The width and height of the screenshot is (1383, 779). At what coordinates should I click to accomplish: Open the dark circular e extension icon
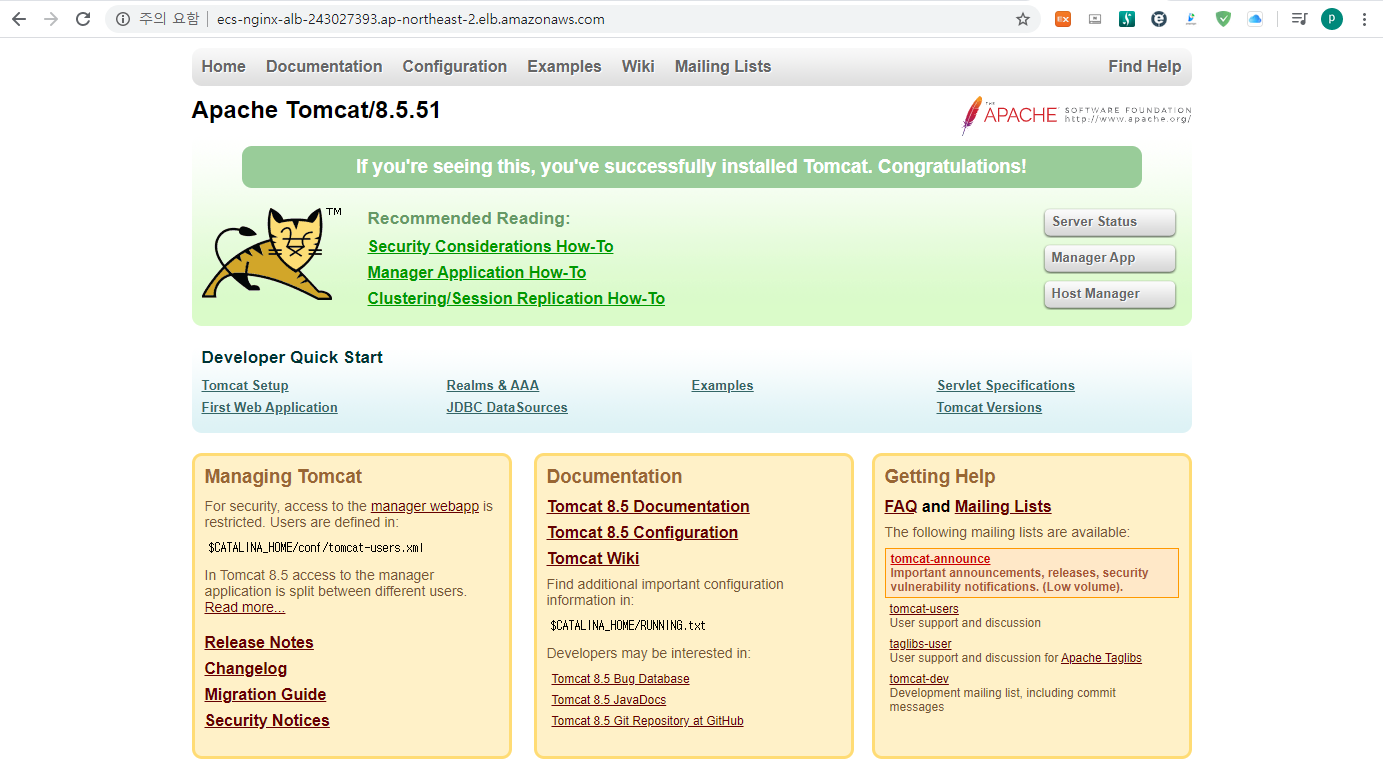tap(1159, 19)
